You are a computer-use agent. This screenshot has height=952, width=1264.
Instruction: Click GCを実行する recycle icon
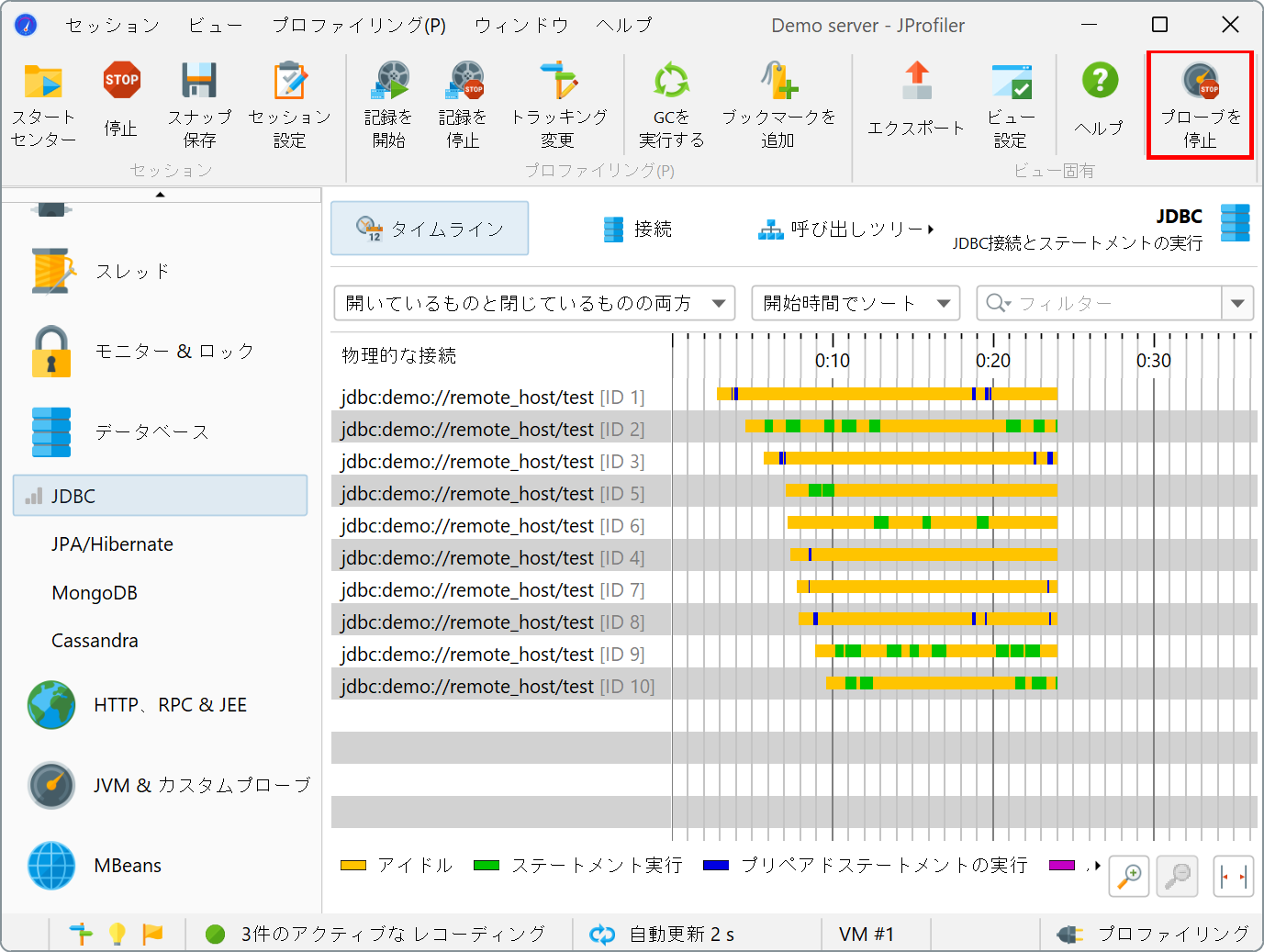[671, 81]
